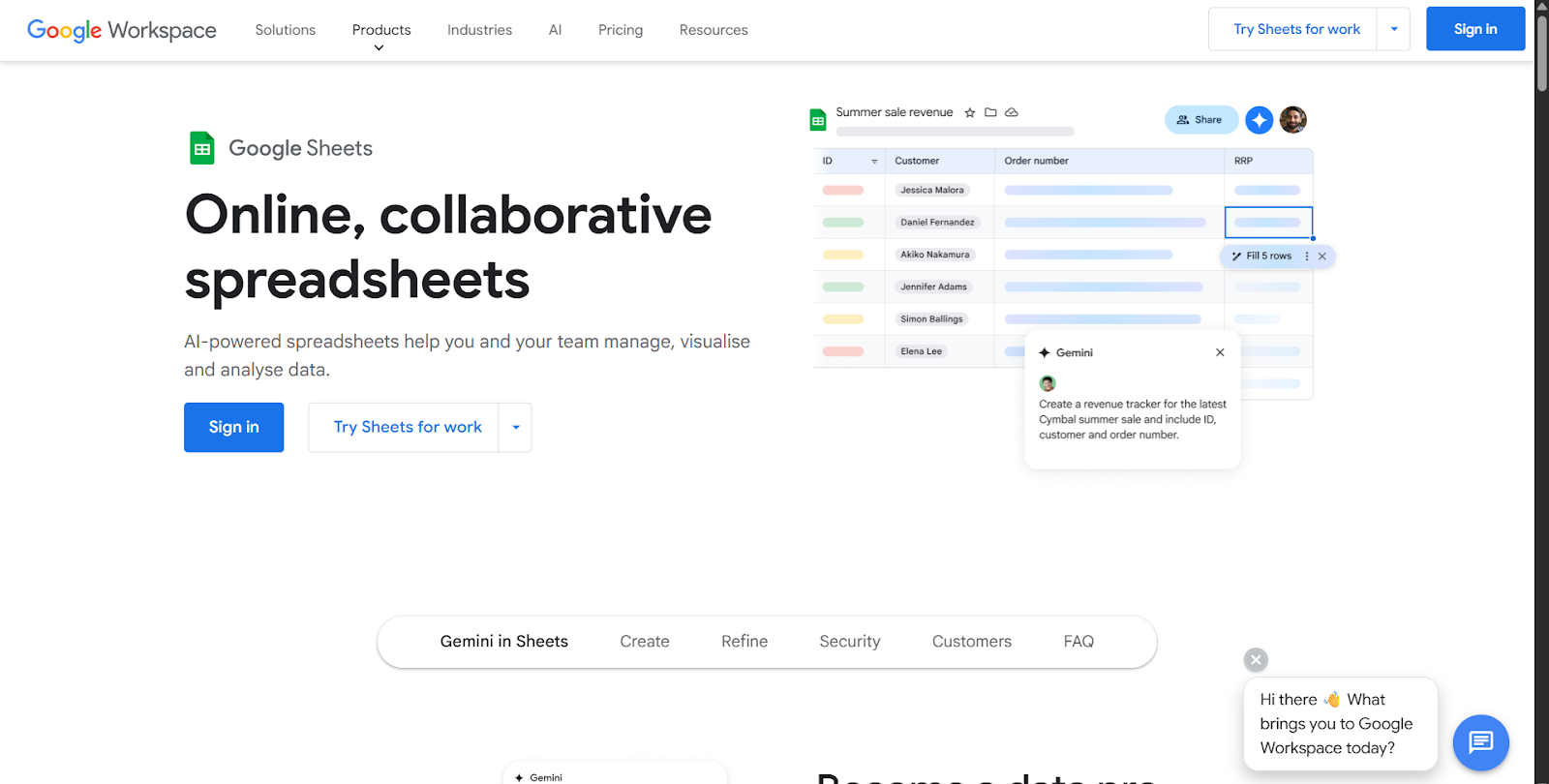Open the Industries menu
This screenshot has height=784, width=1549.
pos(479,30)
